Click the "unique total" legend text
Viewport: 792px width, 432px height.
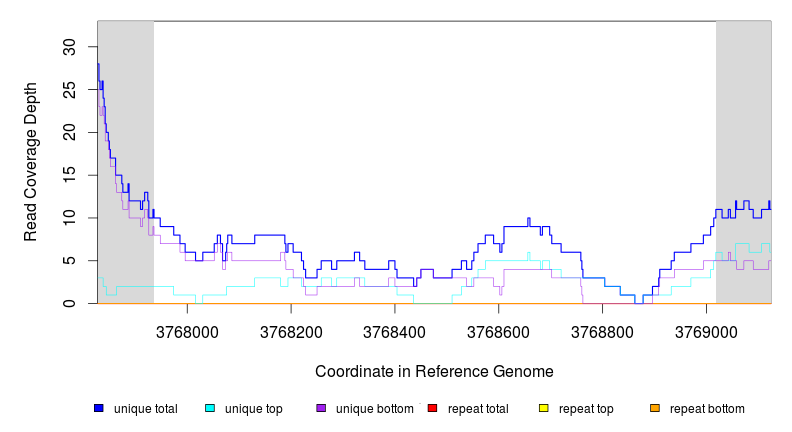tap(145, 409)
